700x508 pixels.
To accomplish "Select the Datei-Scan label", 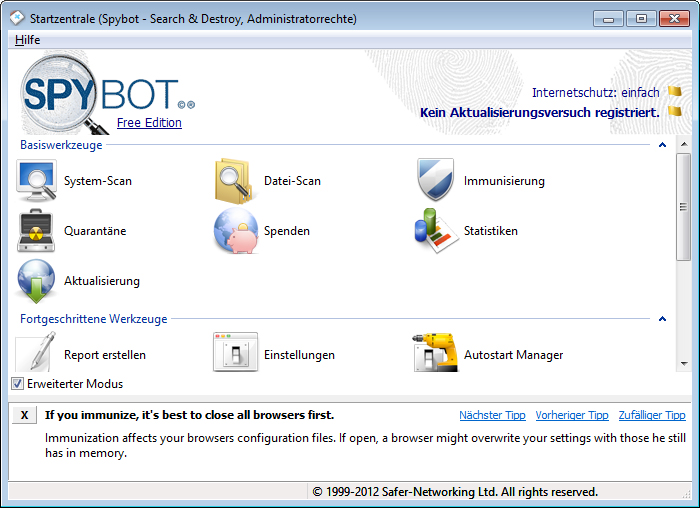I will point(292,181).
